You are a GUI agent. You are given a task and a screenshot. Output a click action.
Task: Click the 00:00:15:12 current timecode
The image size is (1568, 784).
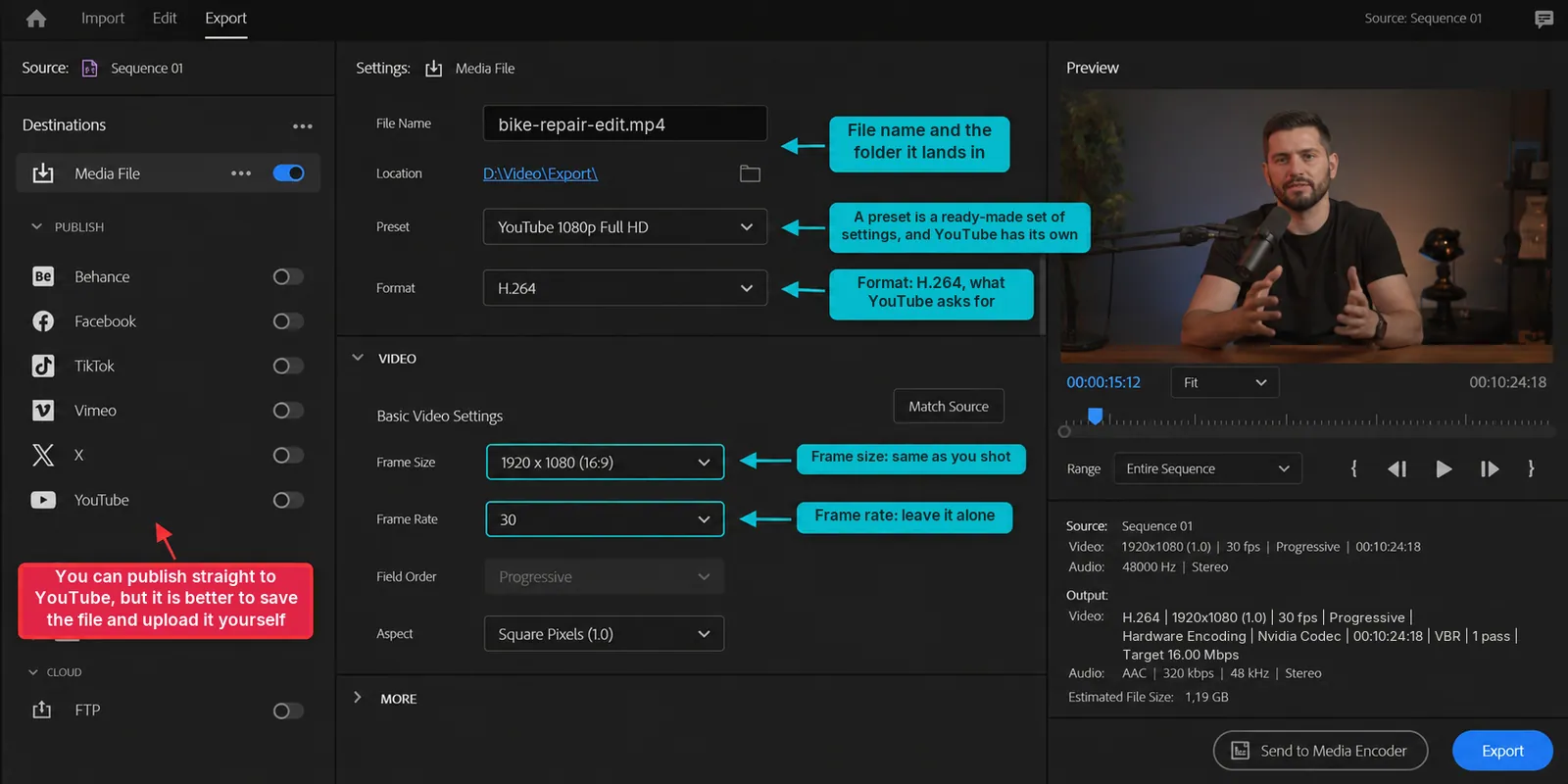[x=1103, y=382]
